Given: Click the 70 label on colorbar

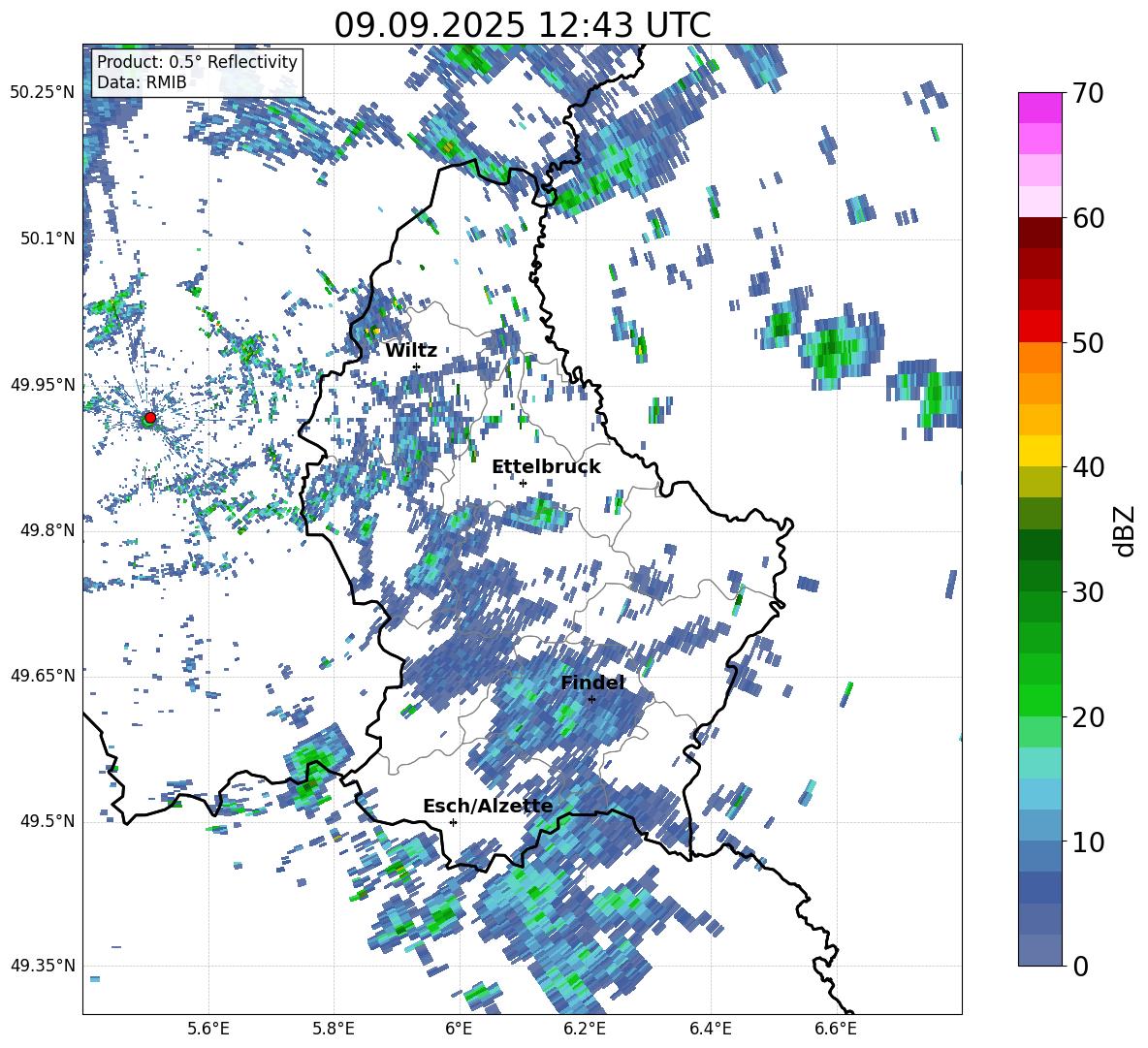Looking at the screenshot, I should click(1088, 93).
